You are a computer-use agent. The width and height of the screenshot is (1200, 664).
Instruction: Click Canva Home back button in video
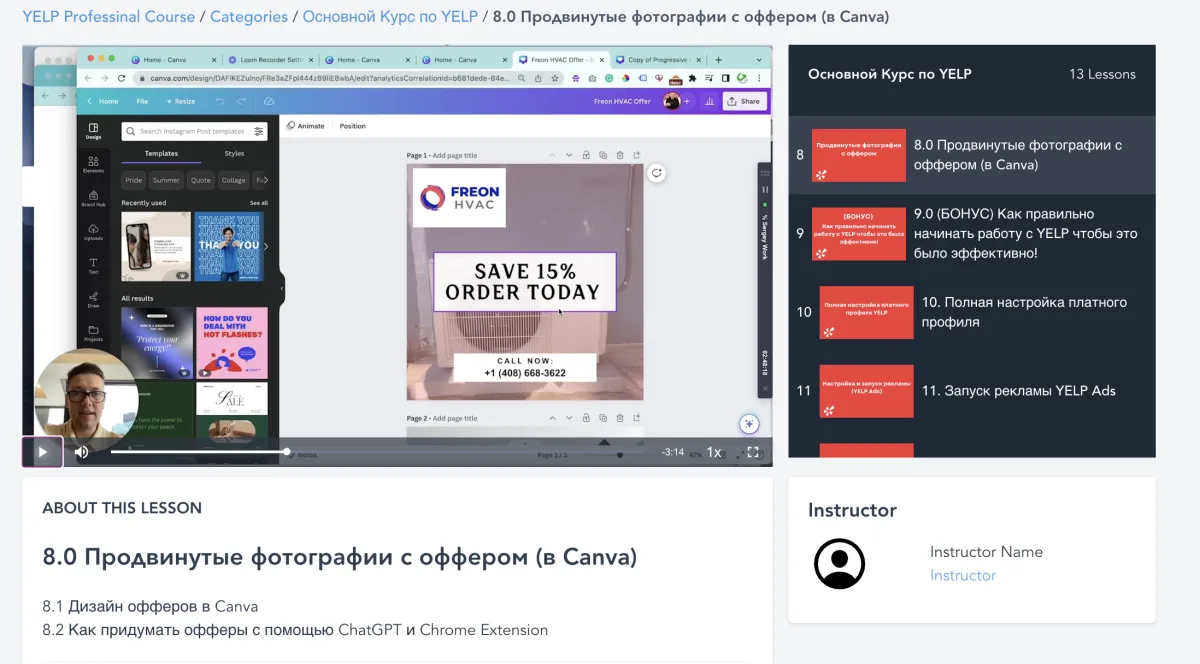103,101
